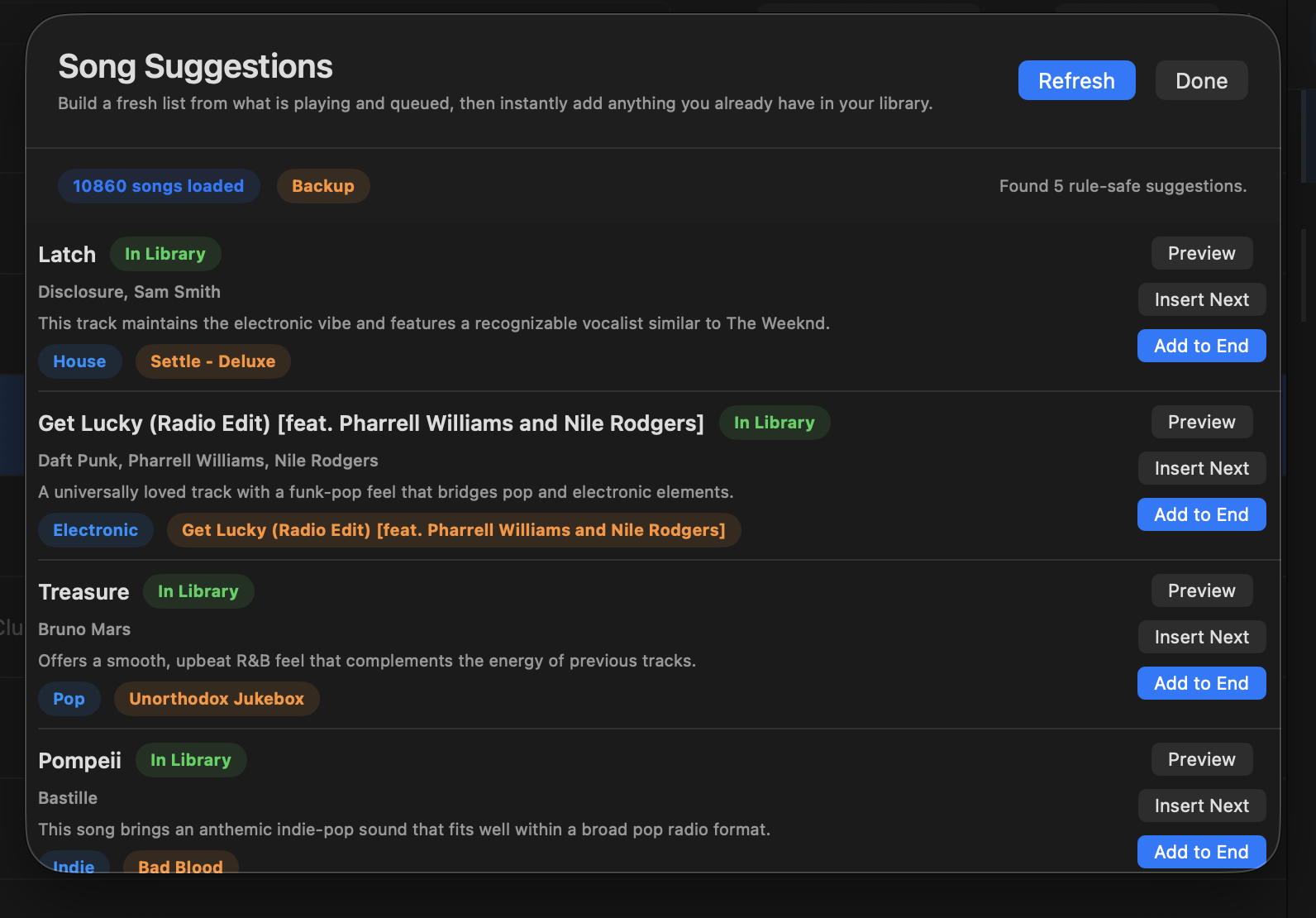
Task: Click the "10860 songs loaded" badge
Action: tap(159, 186)
